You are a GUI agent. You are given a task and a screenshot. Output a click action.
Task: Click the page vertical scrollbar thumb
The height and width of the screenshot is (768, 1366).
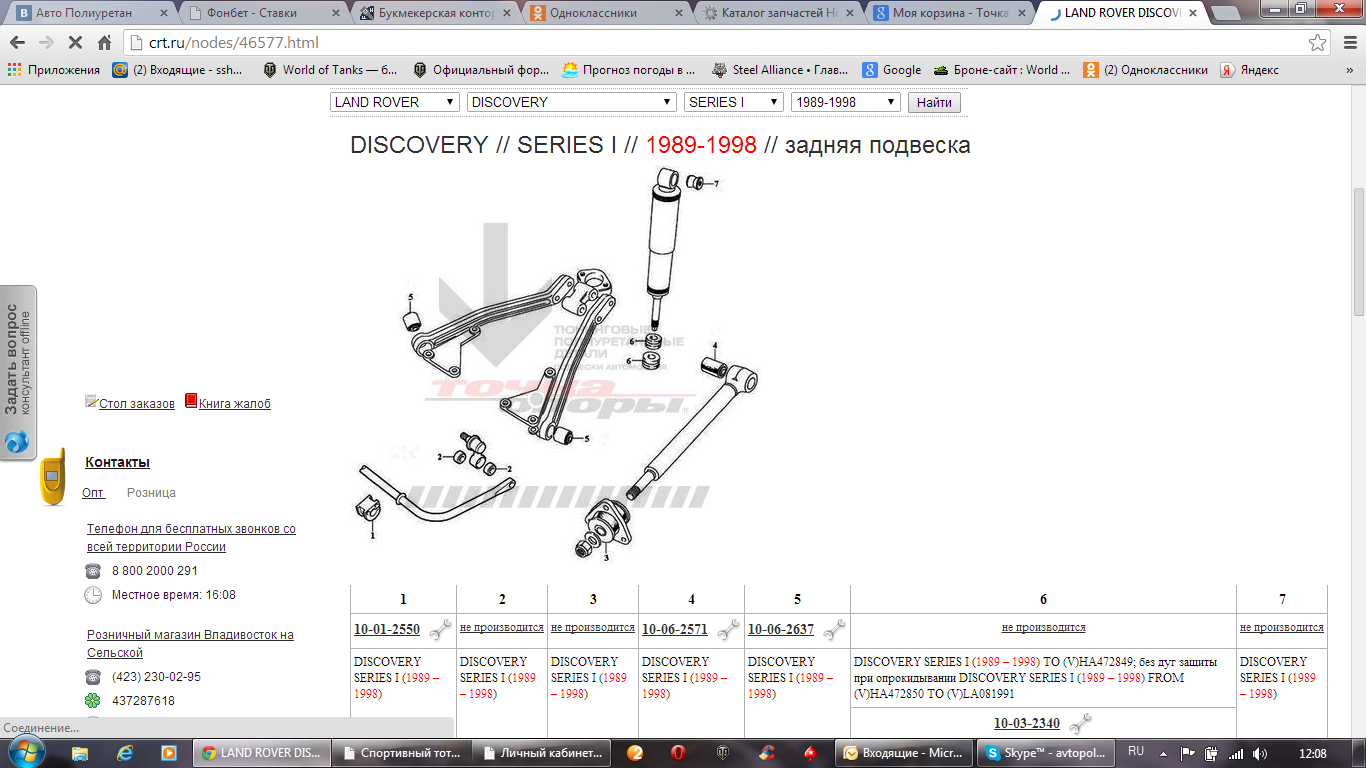pos(1358,252)
